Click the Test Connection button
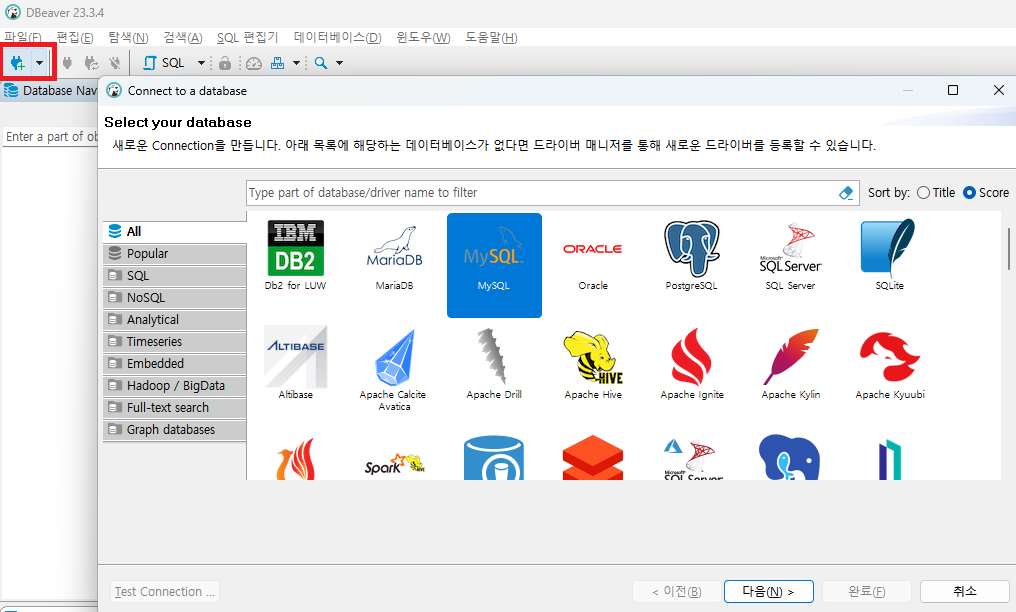 165,591
